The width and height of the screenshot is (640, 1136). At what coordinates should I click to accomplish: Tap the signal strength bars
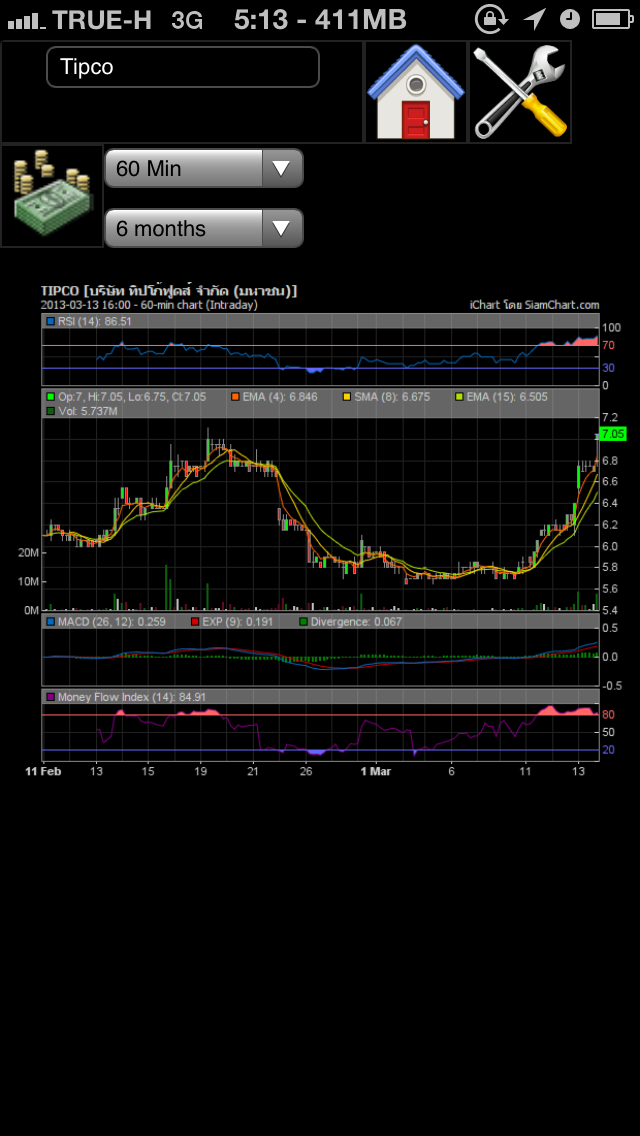click(27, 21)
